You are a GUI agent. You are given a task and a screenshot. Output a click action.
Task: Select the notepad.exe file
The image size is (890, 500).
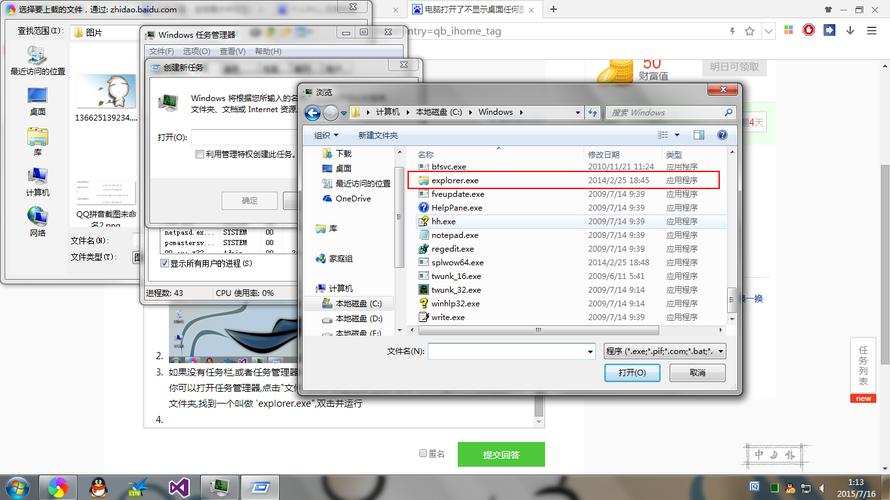(x=455, y=235)
